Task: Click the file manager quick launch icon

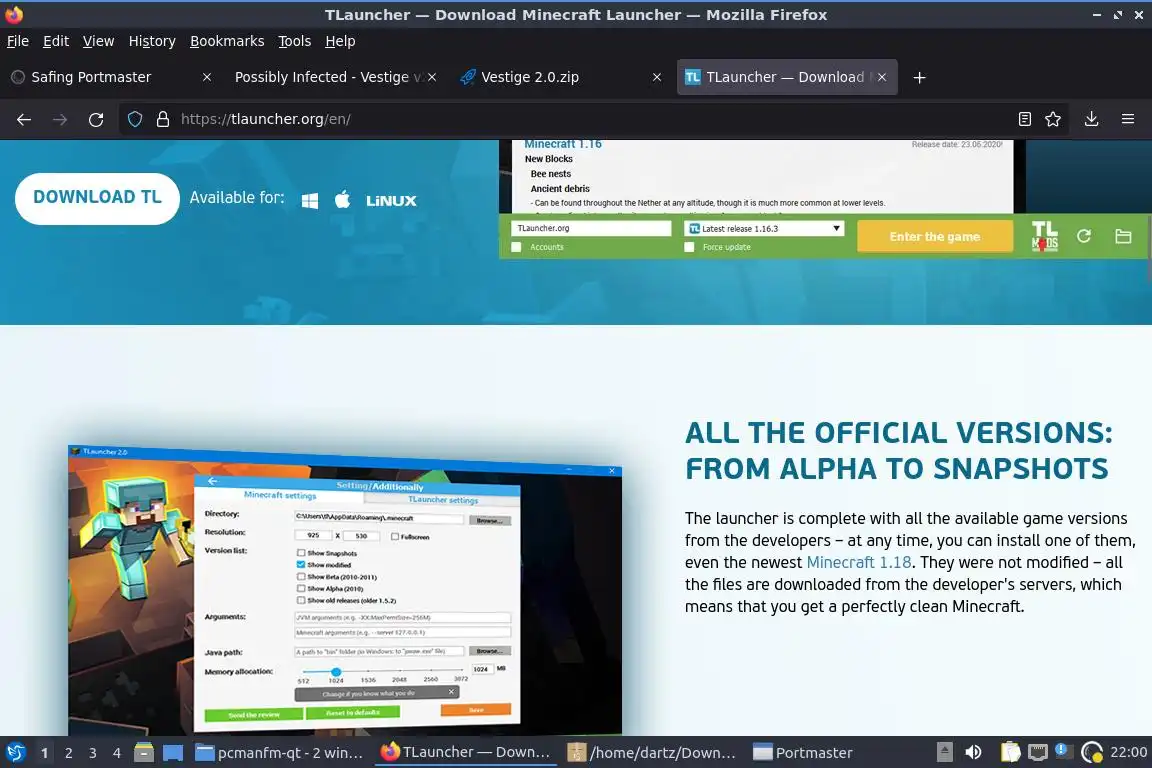Action: click(144, 753)
